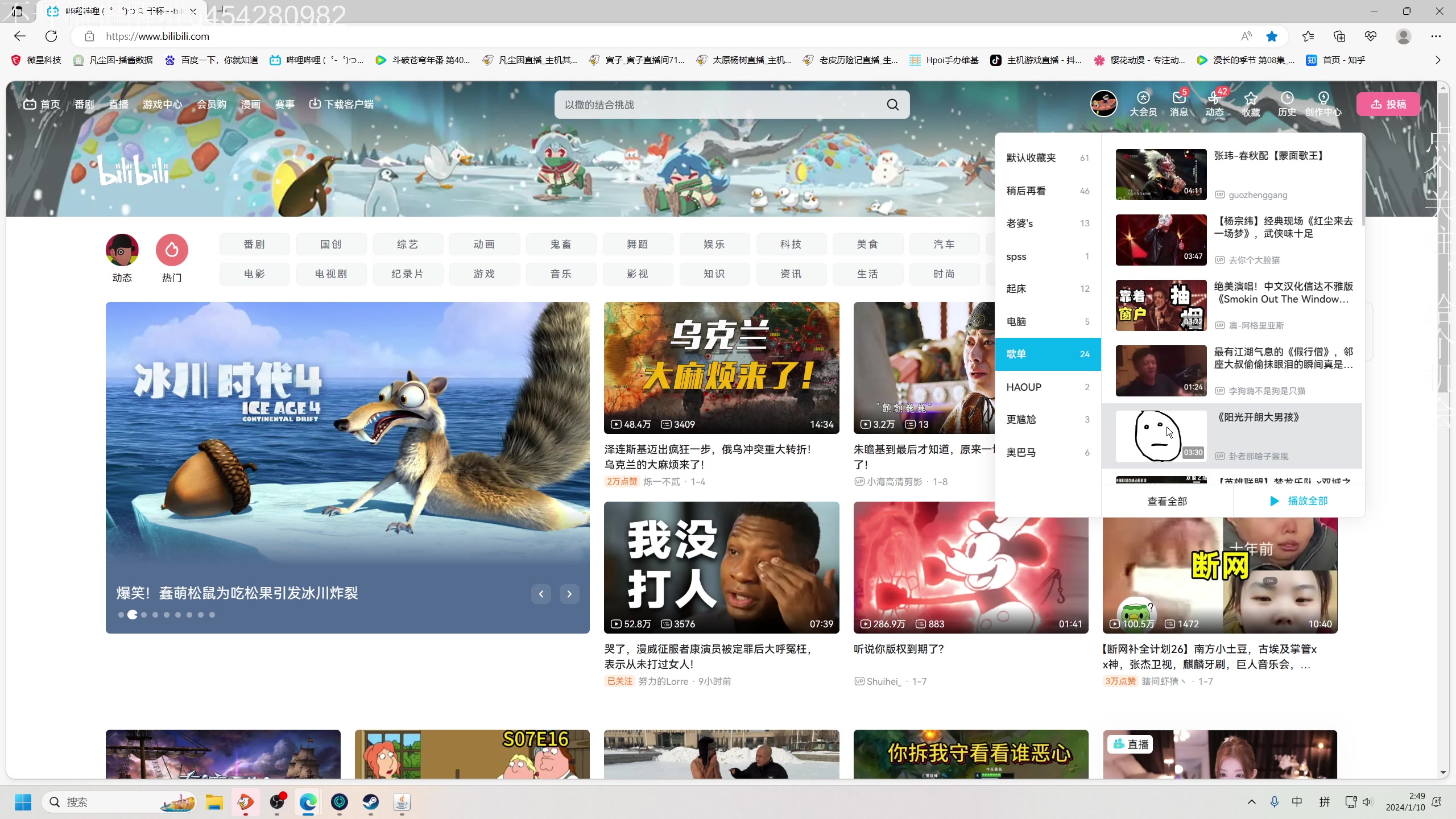Open the 最有江湖气息的《假行僧》 favorite video
The image size is (1456, 819).
pyautogui.click(x=1231, y=371)
